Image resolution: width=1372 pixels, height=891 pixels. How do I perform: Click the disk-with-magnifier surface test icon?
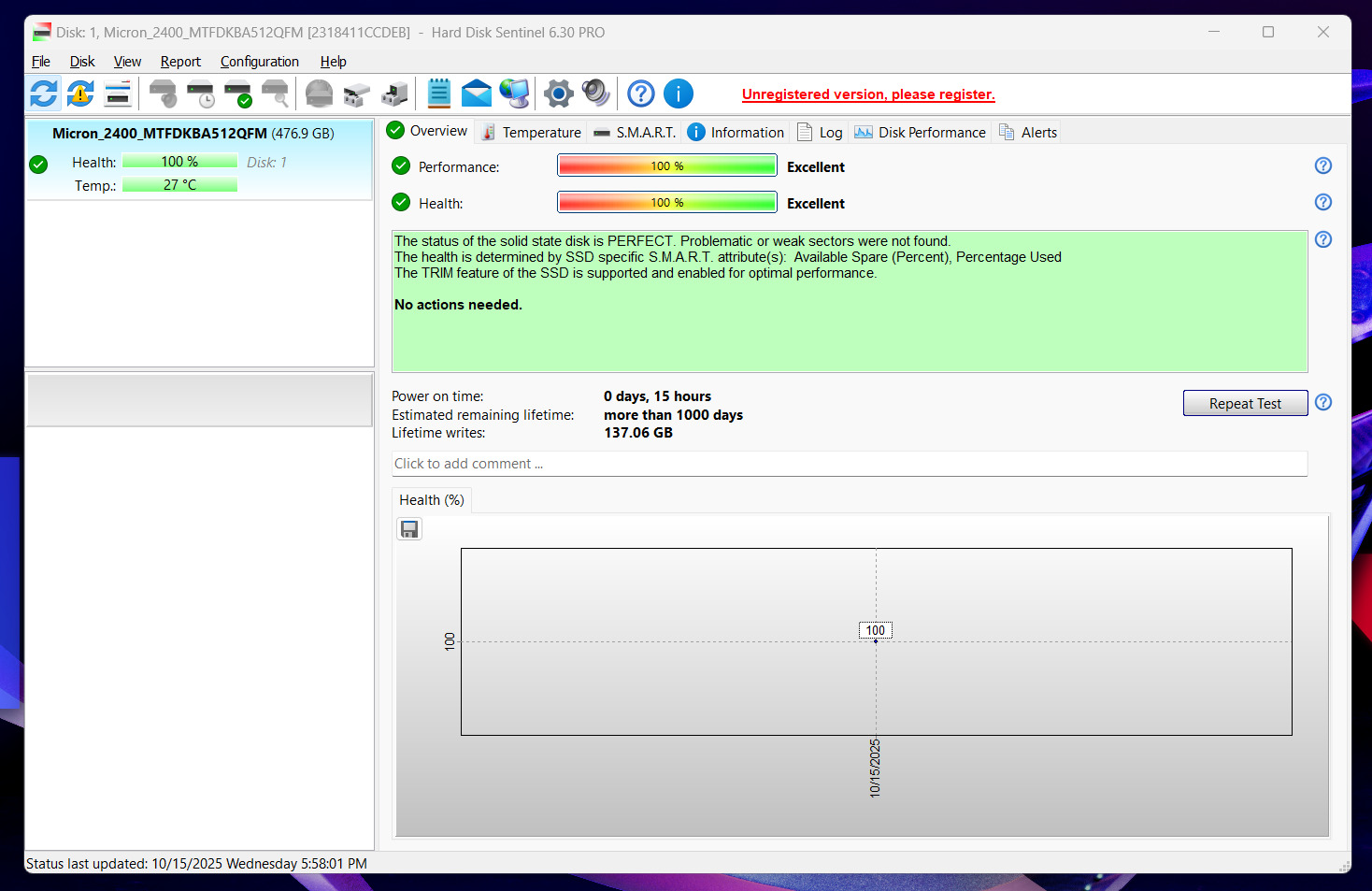pos(275,93)
